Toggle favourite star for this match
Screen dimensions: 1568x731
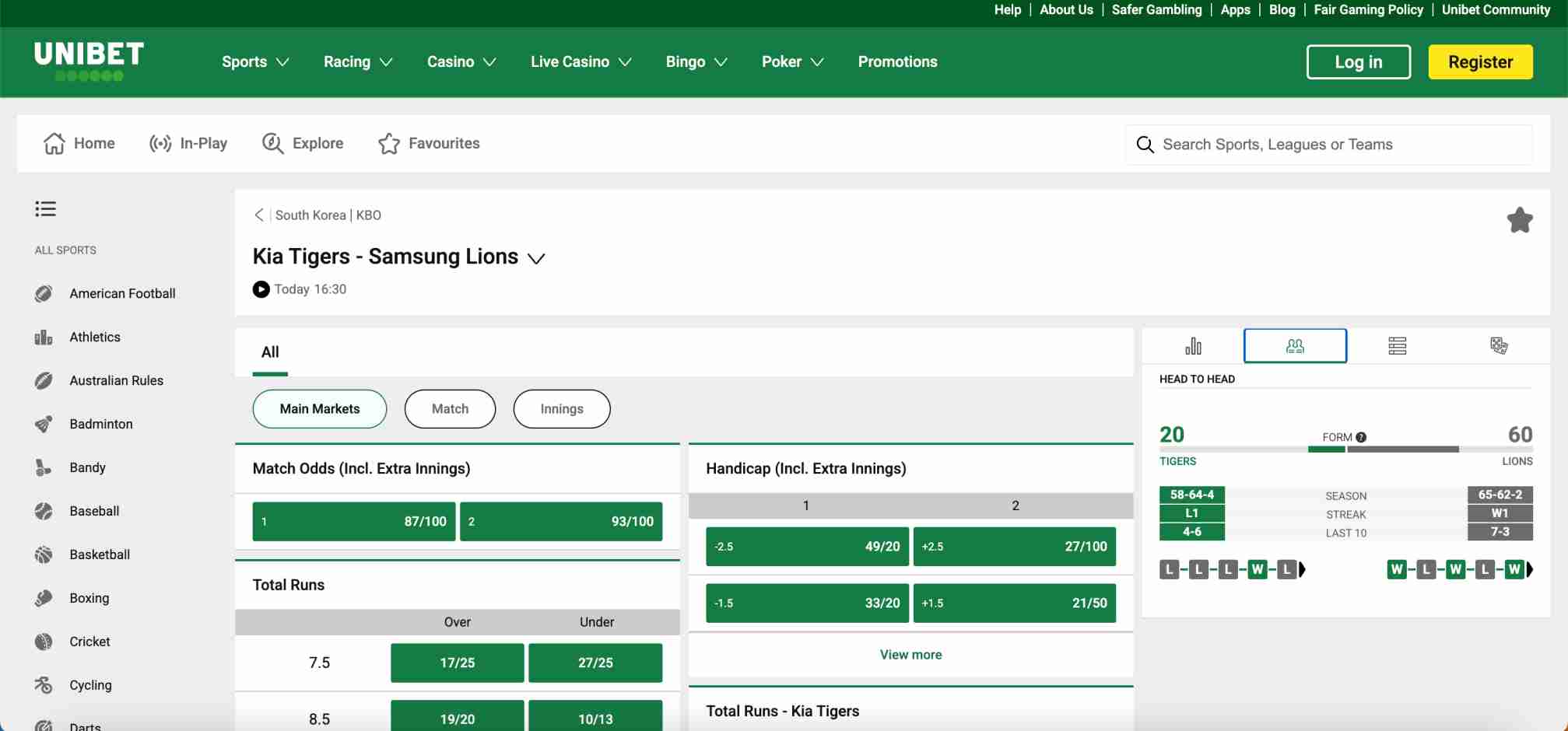point(1520,220)
